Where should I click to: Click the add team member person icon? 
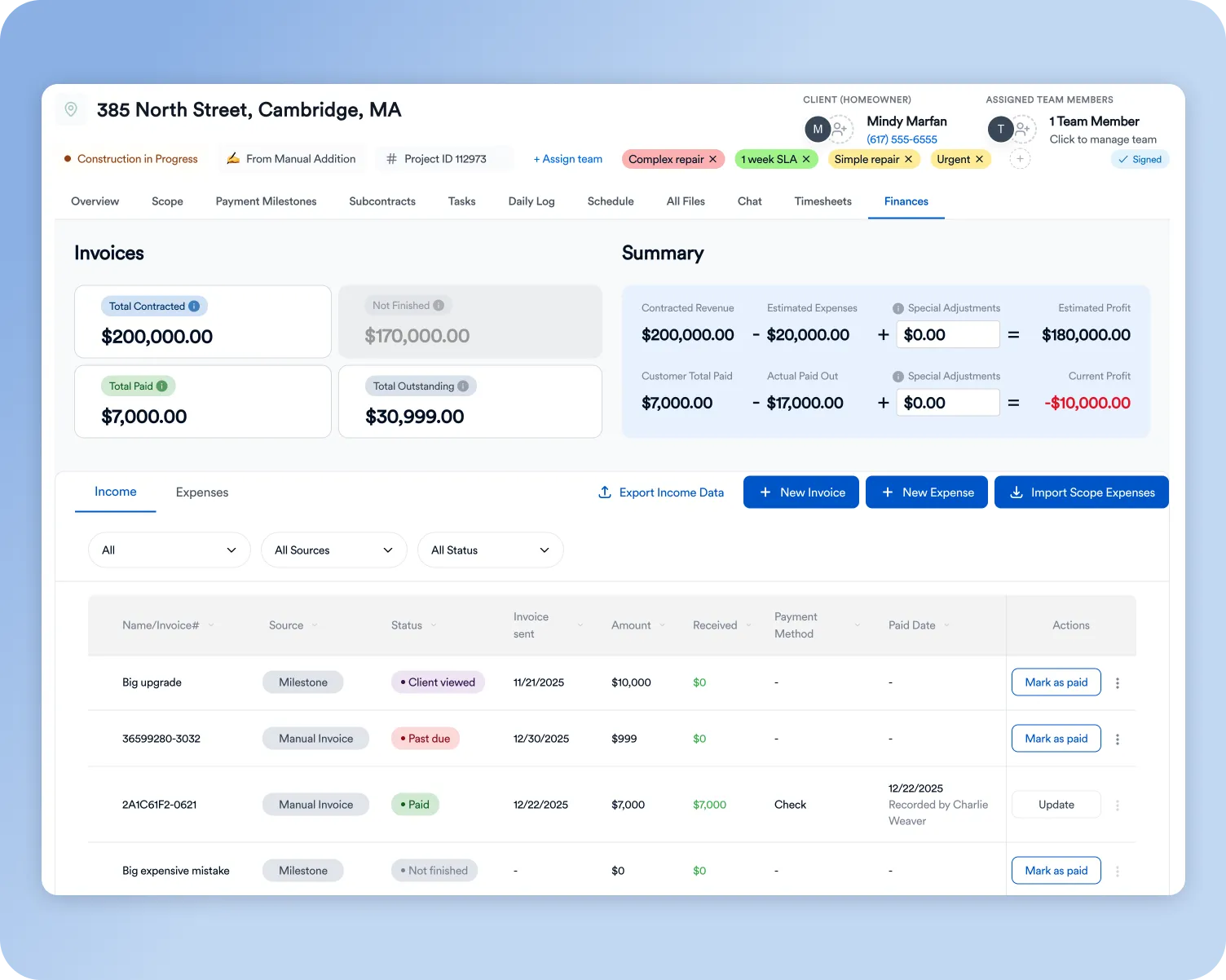[1023, 129]
